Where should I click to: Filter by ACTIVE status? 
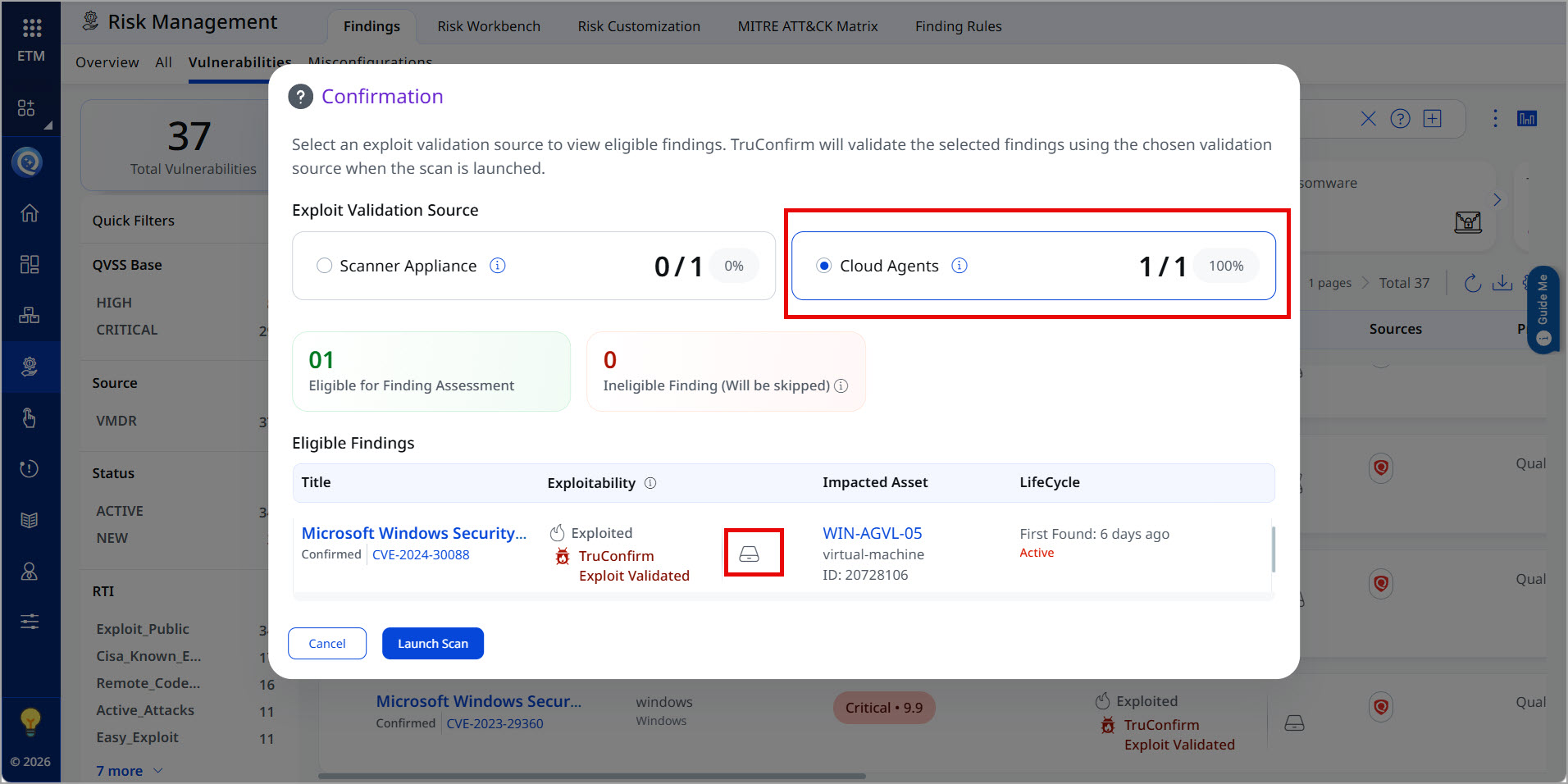tap(120, 511)
